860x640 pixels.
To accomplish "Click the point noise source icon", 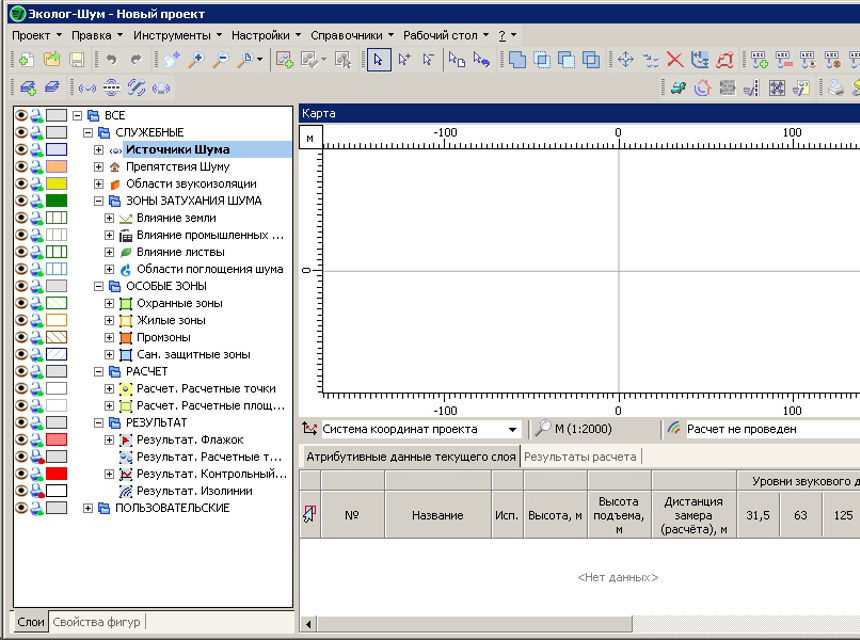I will pos(87,88).
